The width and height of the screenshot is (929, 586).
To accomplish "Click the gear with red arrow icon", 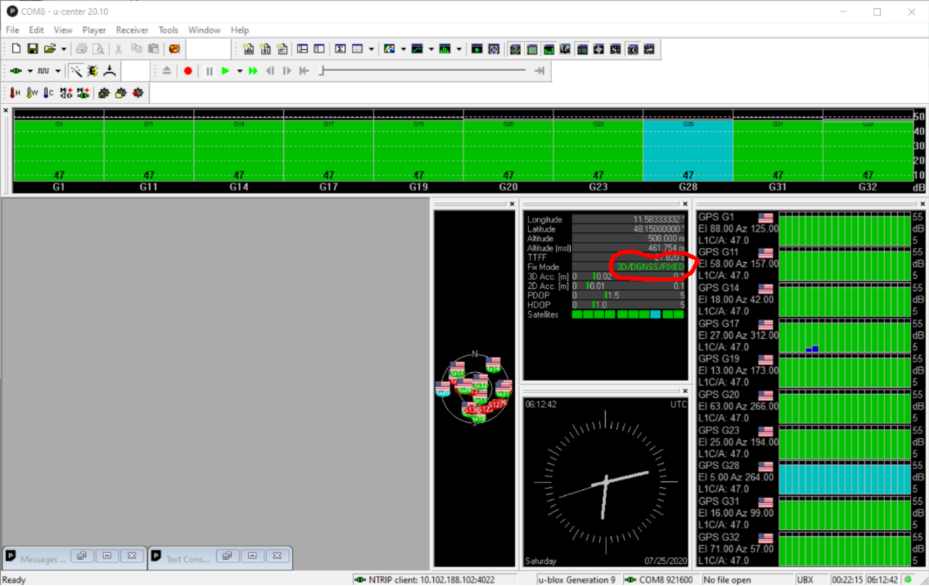I will (x=138, y=93).
